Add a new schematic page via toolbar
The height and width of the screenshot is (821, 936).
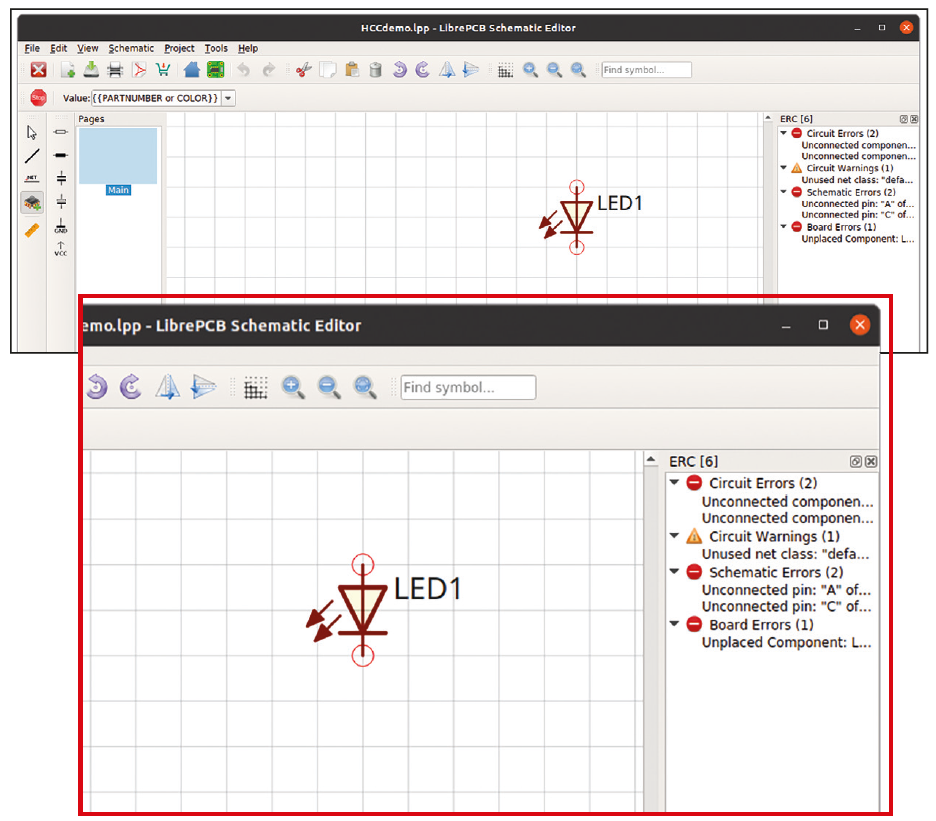[x=67, y=70]
